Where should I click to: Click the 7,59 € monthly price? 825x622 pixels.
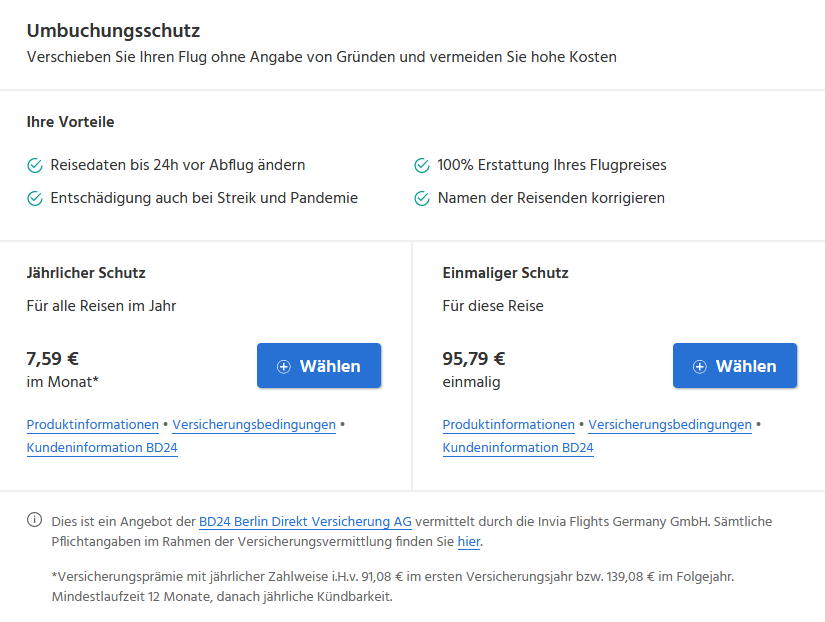[53, 359]
